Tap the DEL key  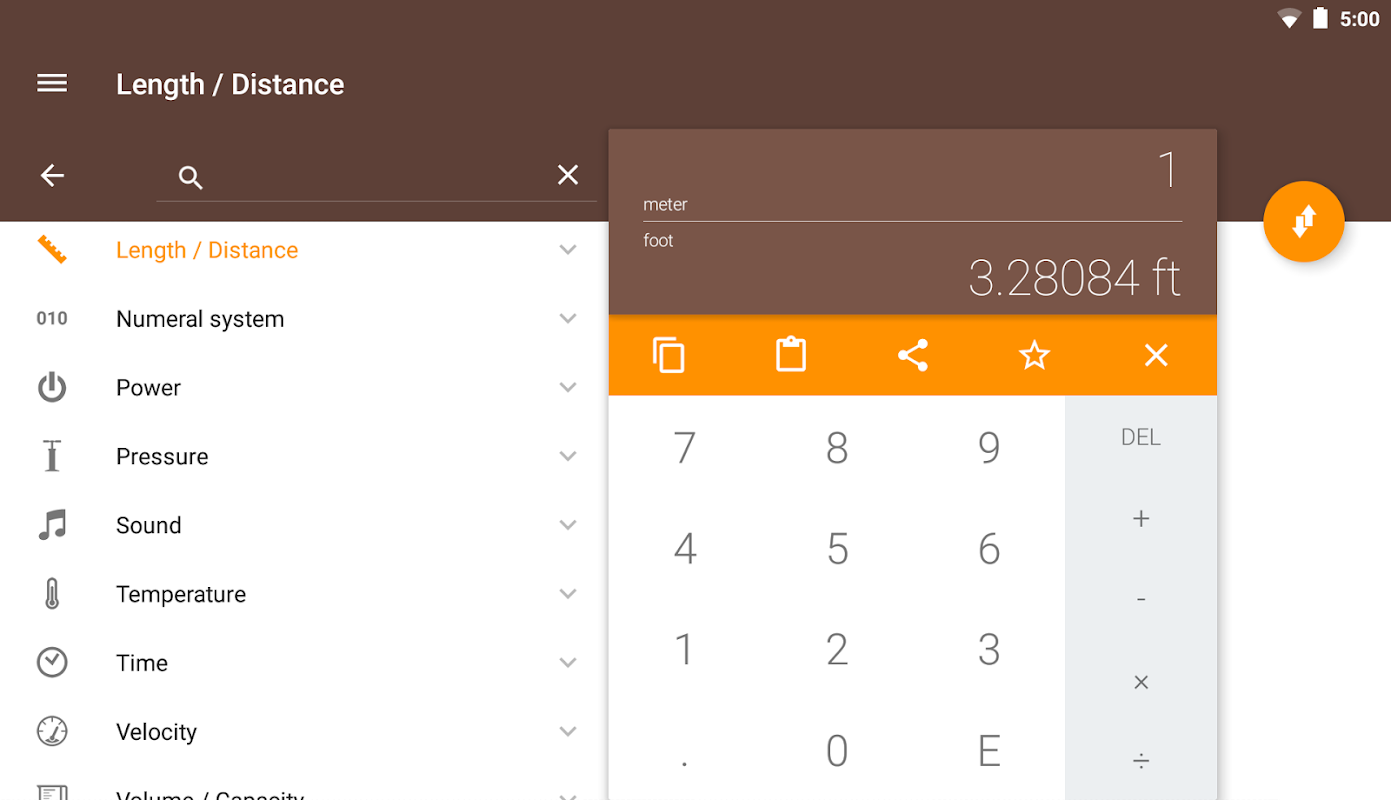1141,437
